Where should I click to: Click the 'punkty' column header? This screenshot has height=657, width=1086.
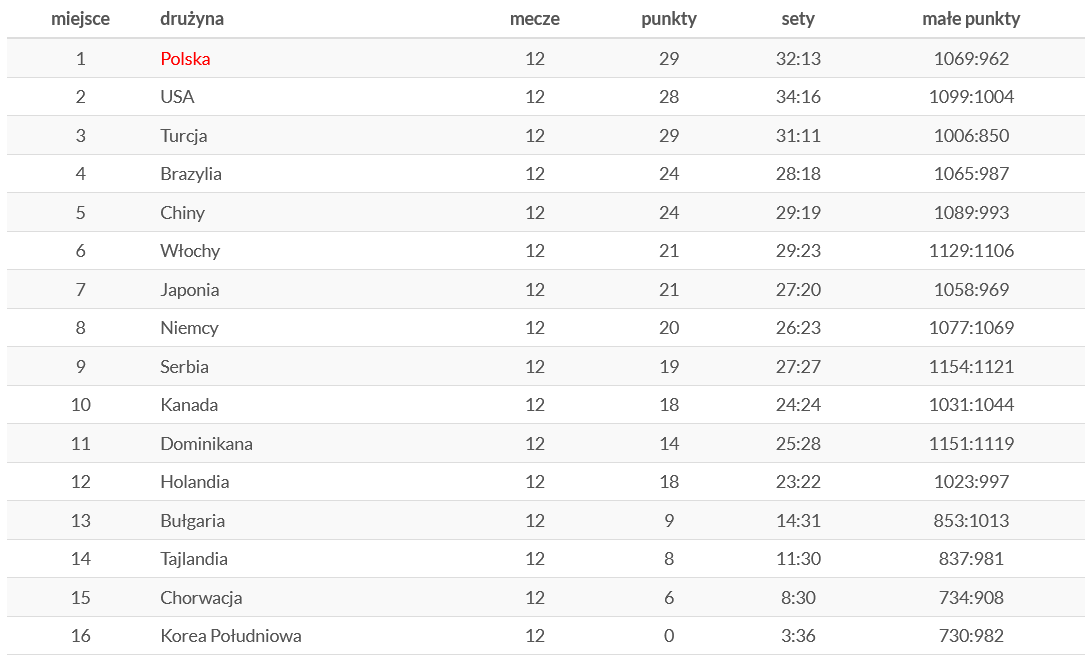pos(669,19)
